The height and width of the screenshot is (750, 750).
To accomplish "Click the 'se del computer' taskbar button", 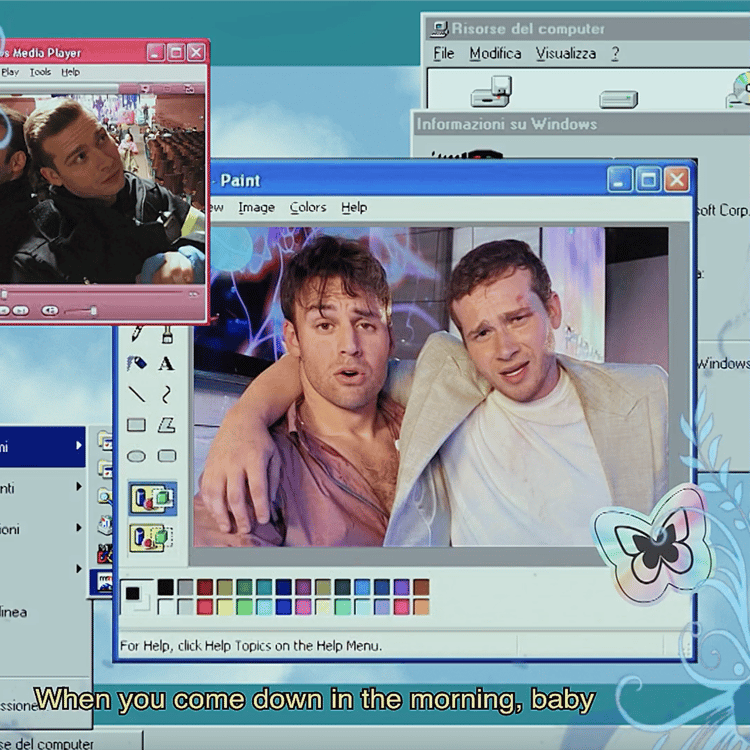I will [71, 741].
